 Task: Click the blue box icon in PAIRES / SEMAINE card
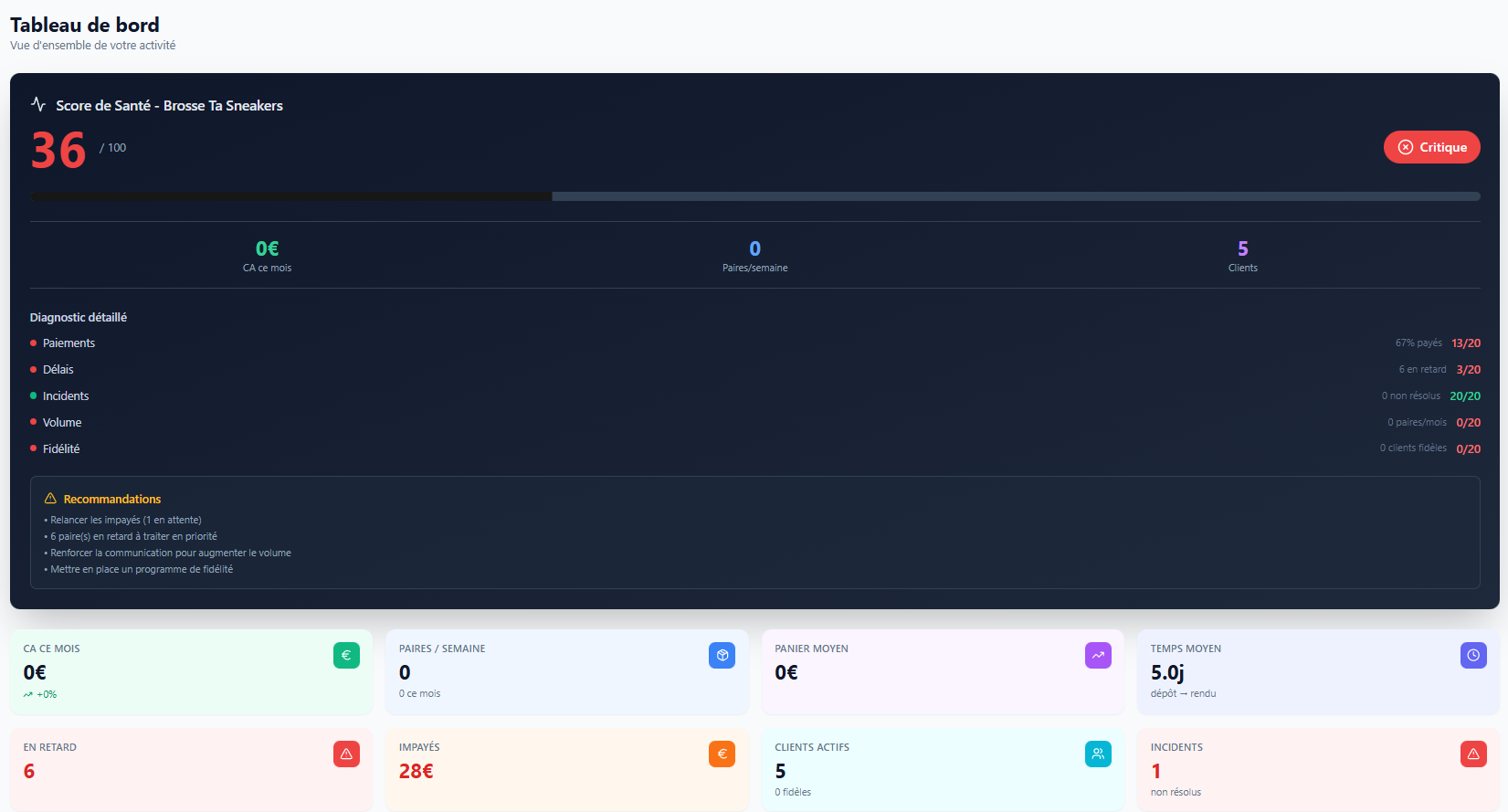[x=722, y=655]
